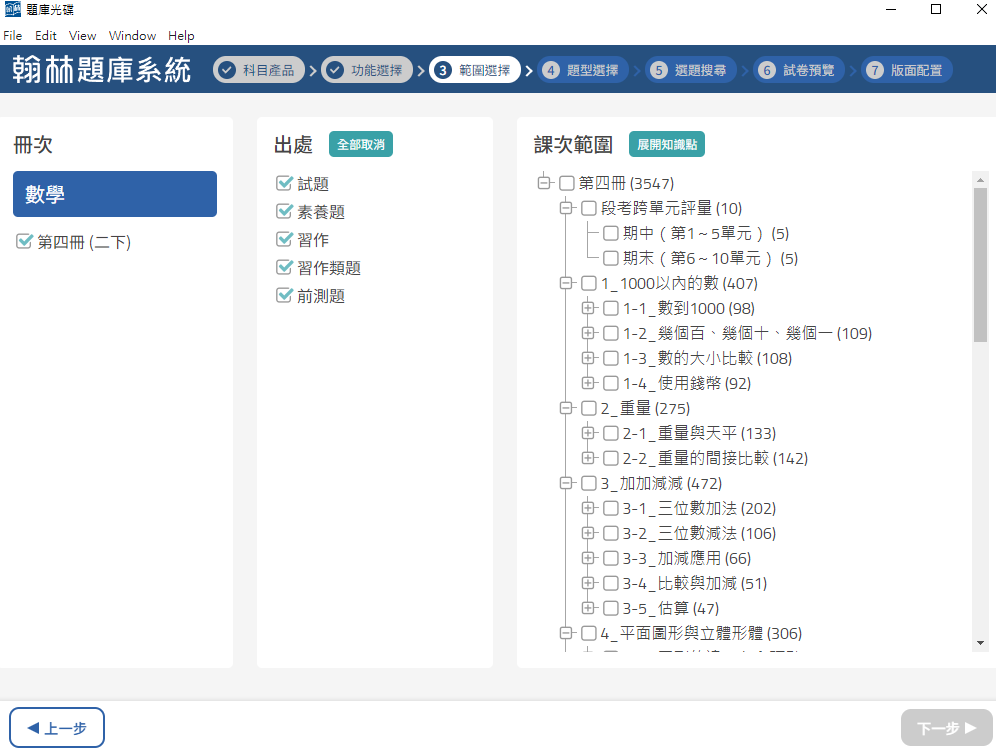Viewport: 996px width, 751px height.
Task: Expand the 1-1_數到1000 tree node
Action: click(588, 309)
